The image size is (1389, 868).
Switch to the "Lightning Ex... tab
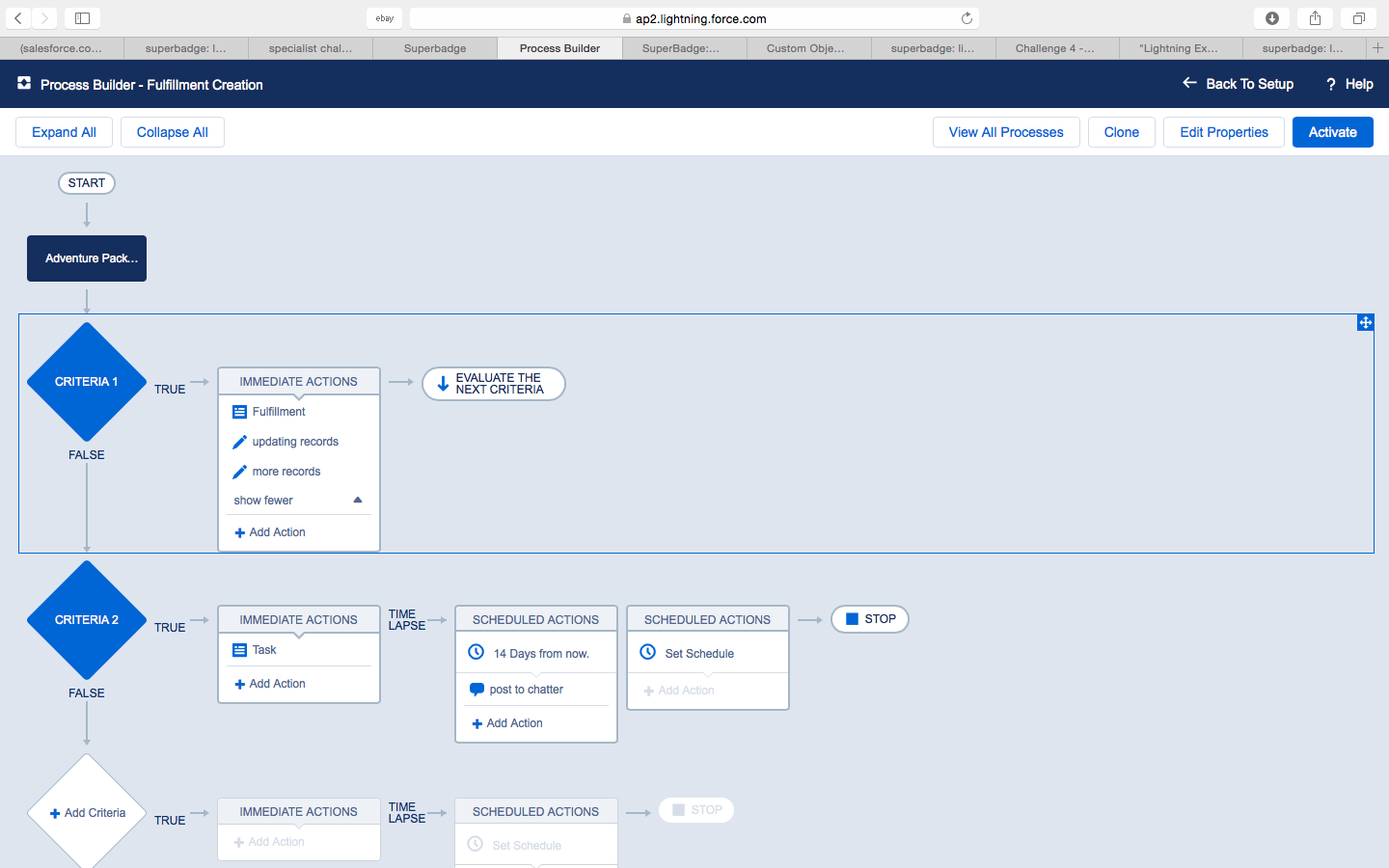(x=1179, y=48)
